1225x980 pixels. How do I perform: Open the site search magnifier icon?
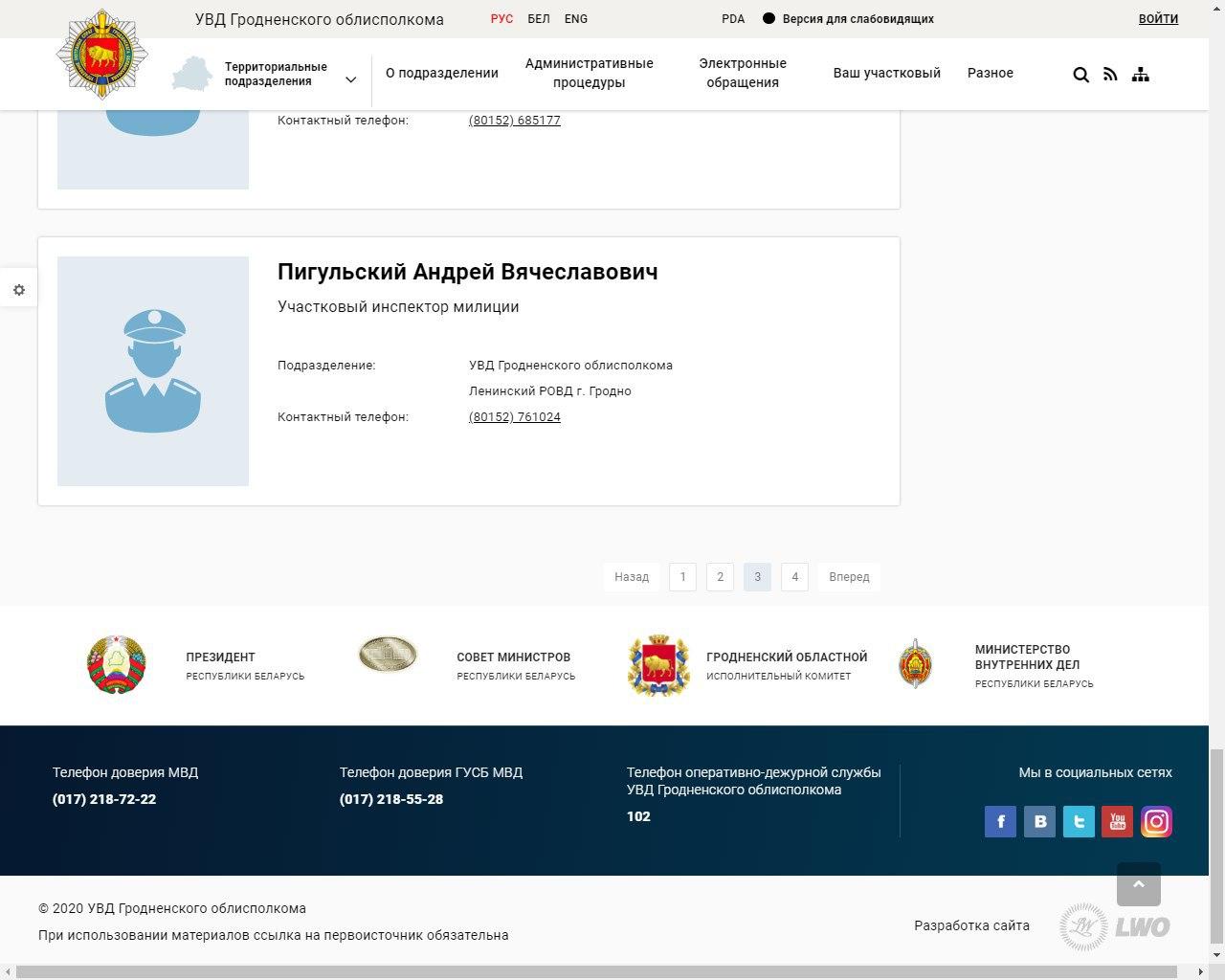coord(1080,75)
